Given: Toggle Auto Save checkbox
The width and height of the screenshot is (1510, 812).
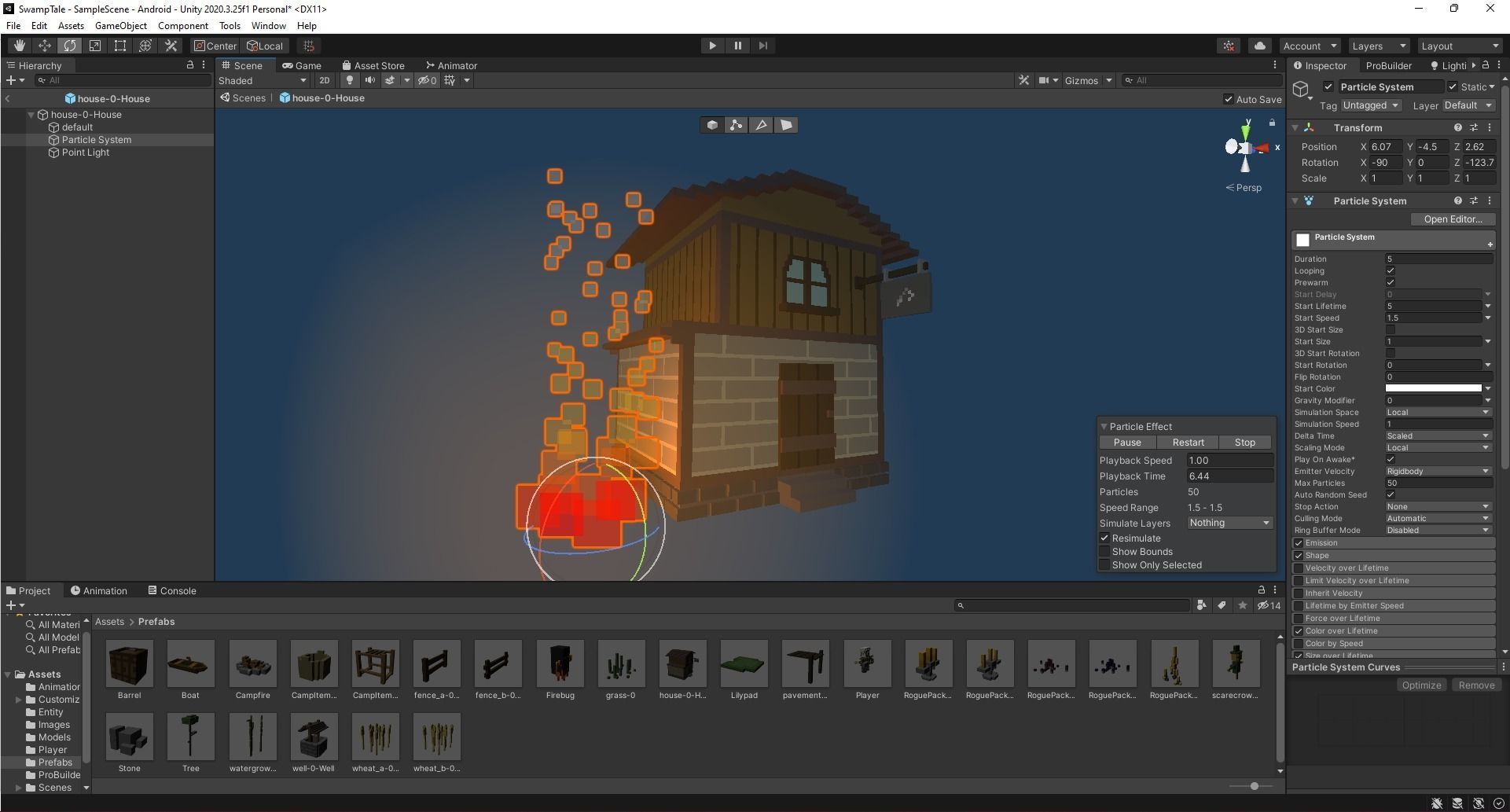Looking at the screenshot, I should pyautogui.click(x=1228, y=99).
